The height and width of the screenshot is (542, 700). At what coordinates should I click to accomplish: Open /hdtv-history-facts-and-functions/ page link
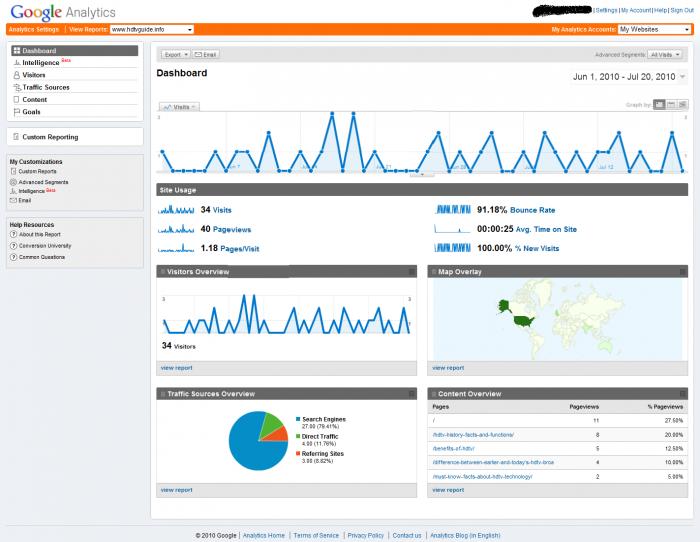(x=473, y=434)
